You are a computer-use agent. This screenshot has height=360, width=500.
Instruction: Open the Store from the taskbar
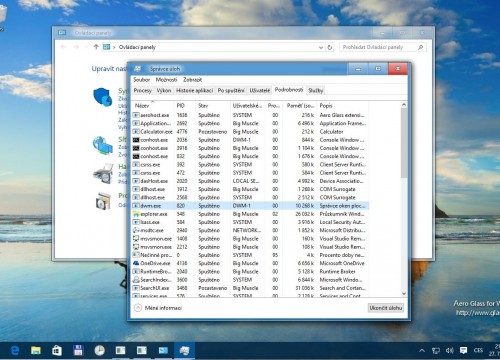pos(57,350)
